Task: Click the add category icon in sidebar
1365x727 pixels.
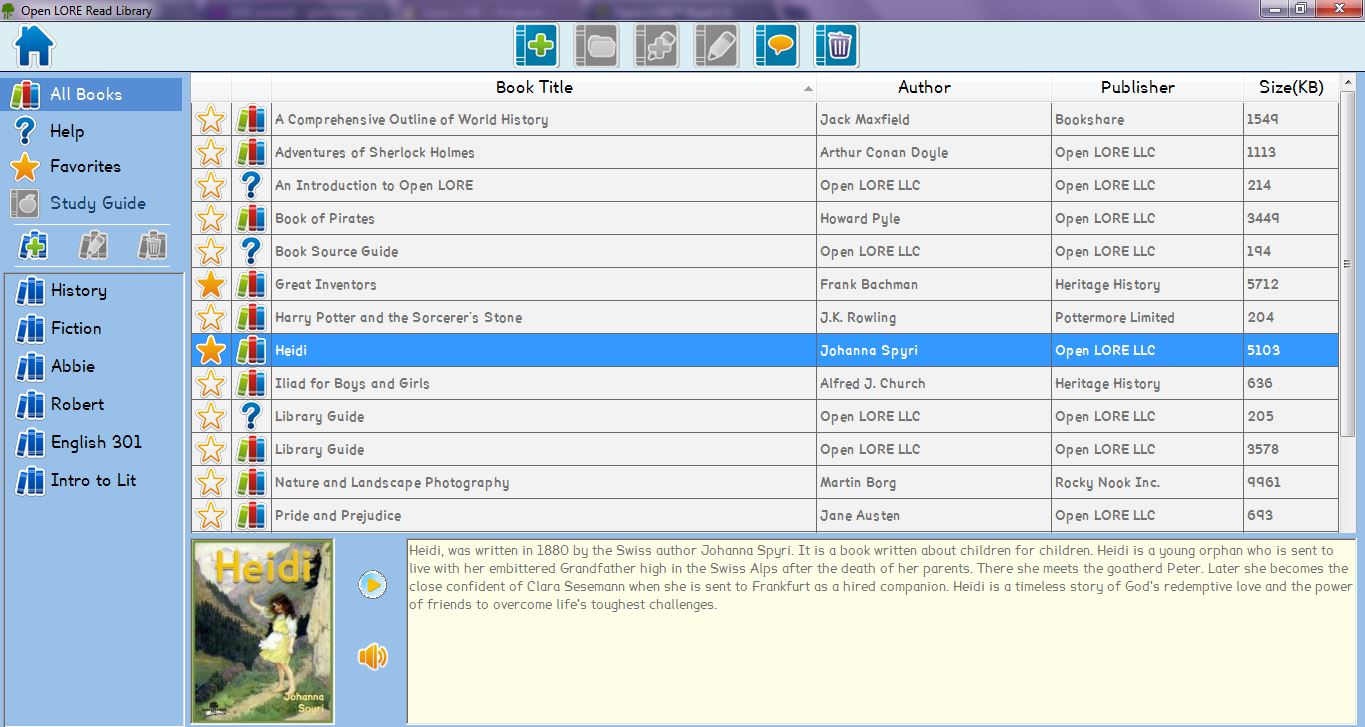Action: click(x=34, y=245)
